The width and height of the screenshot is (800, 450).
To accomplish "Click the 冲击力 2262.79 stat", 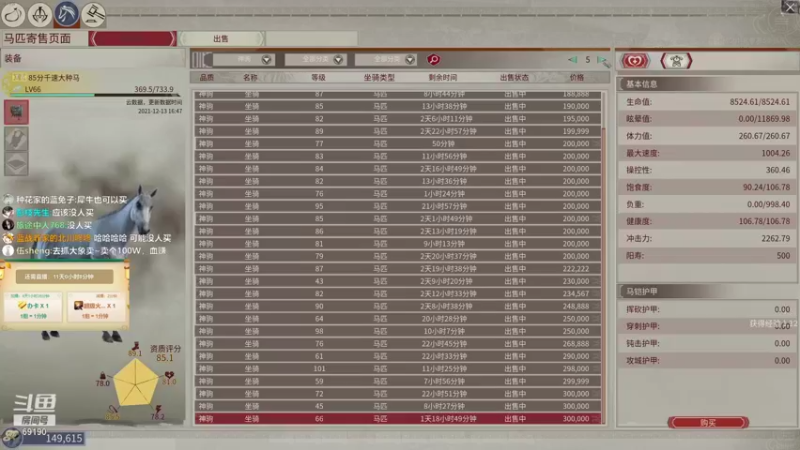I will pyautogui.click(x=708, y=238).
